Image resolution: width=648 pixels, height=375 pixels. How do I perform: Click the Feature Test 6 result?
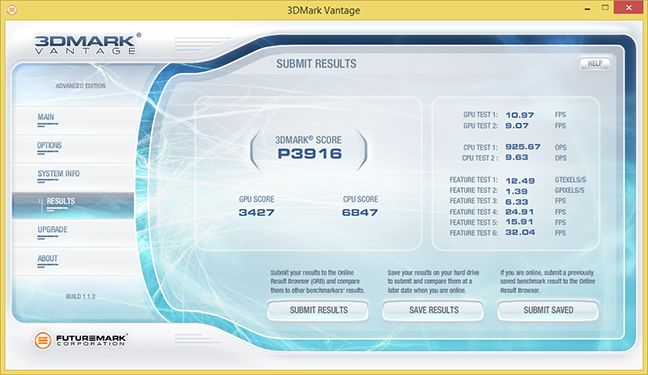click(520, 232)
